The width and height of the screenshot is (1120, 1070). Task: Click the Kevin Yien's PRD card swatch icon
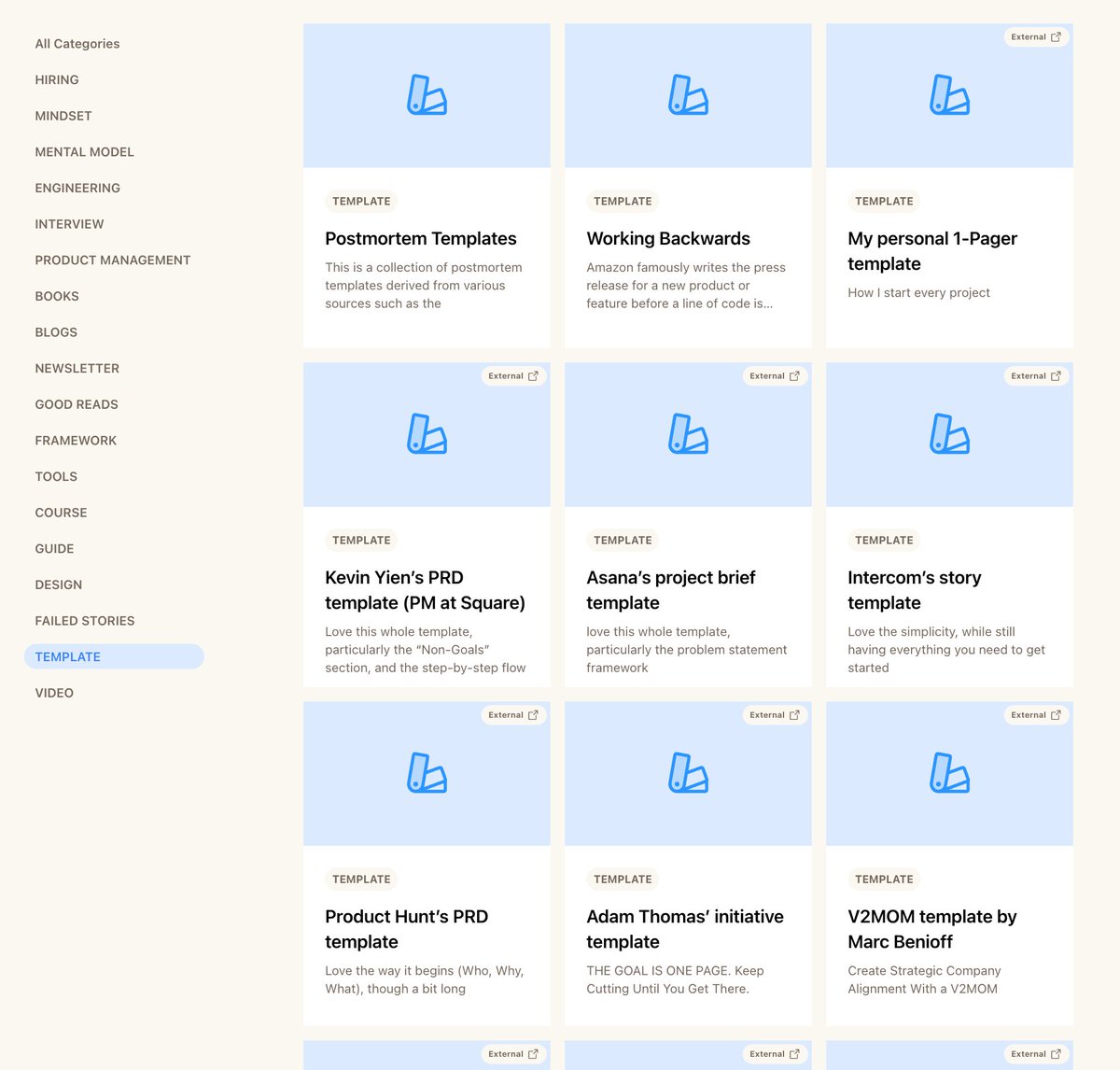pos(427,434)
